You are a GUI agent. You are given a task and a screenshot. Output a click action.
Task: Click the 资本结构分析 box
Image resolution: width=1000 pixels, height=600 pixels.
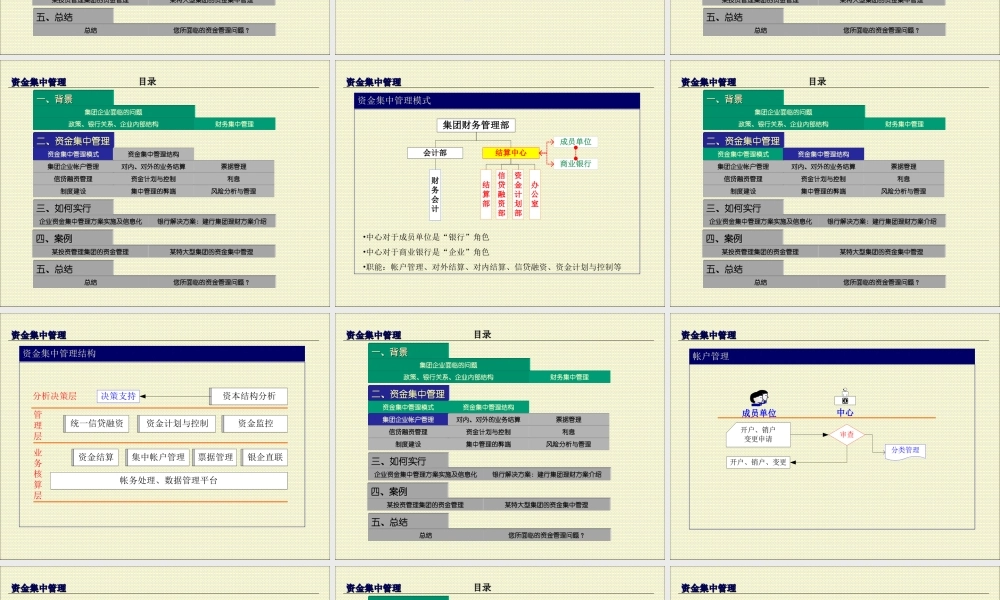pos(249,396)
